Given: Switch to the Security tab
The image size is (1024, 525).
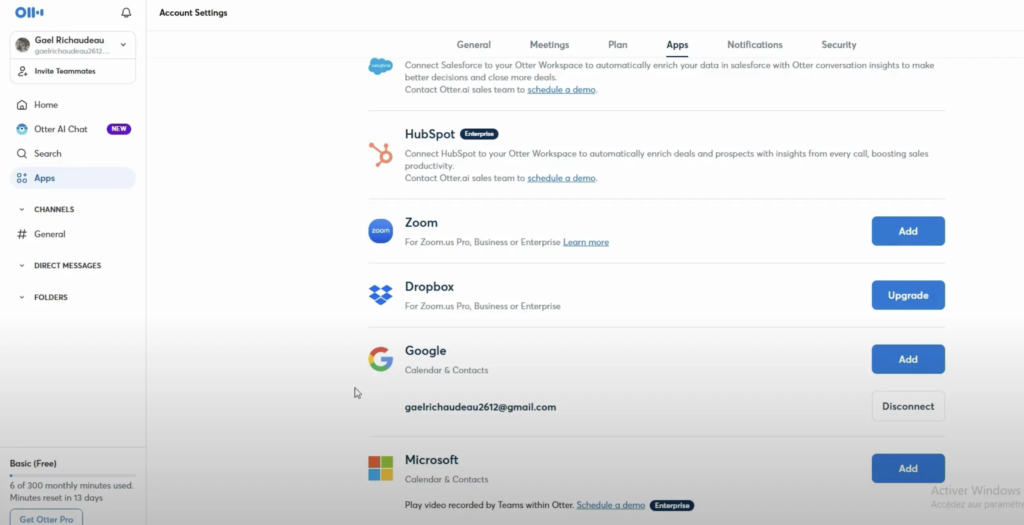Looking at the screenshot, I should [839, 44].
